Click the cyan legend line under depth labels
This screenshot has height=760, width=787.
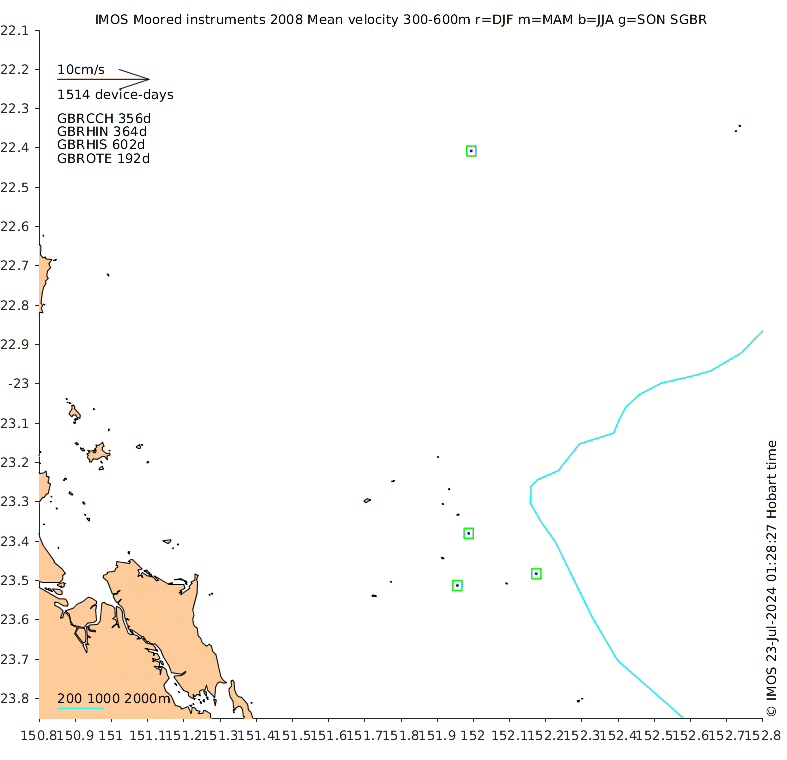coord(80,708)
